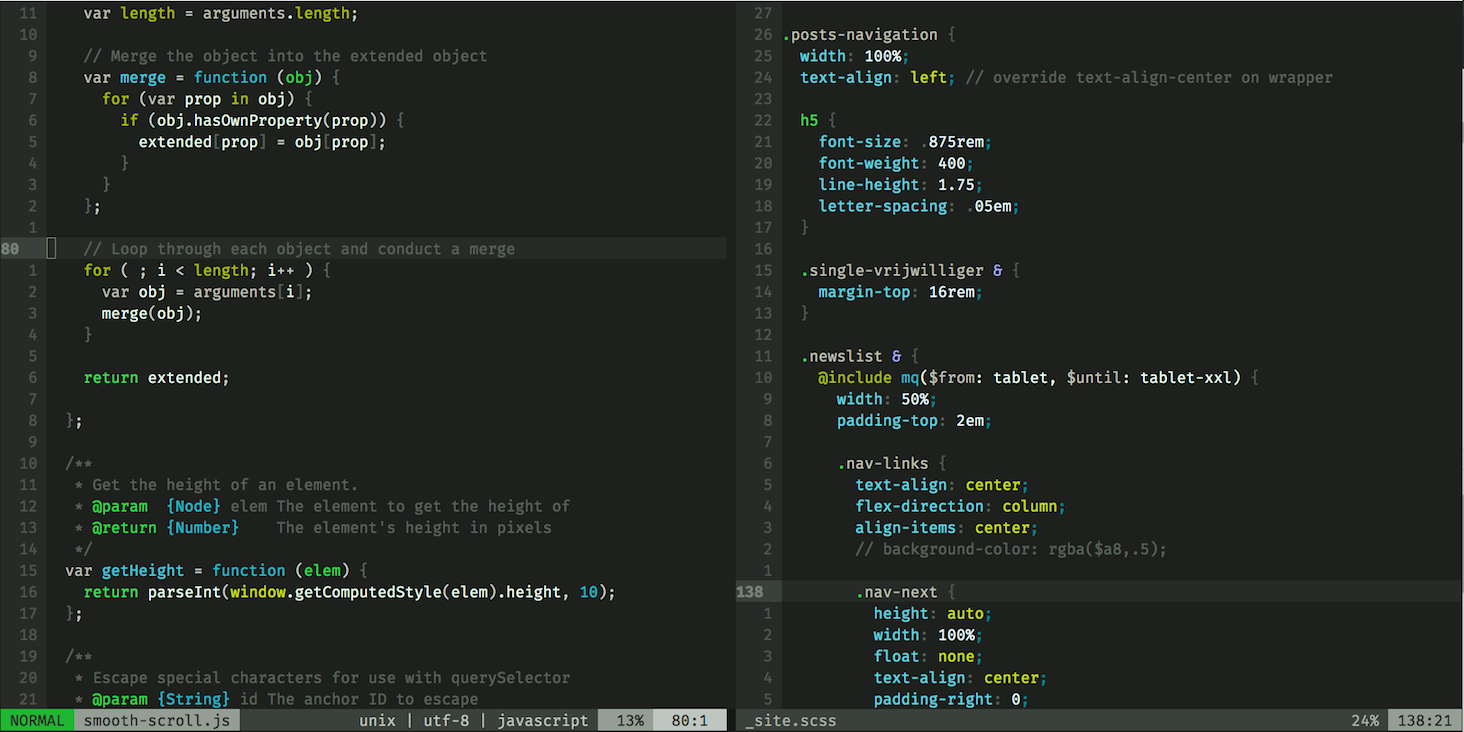Click the '@return {Number}' doc line
This screenshot has height=732, width=1464.
313,528
